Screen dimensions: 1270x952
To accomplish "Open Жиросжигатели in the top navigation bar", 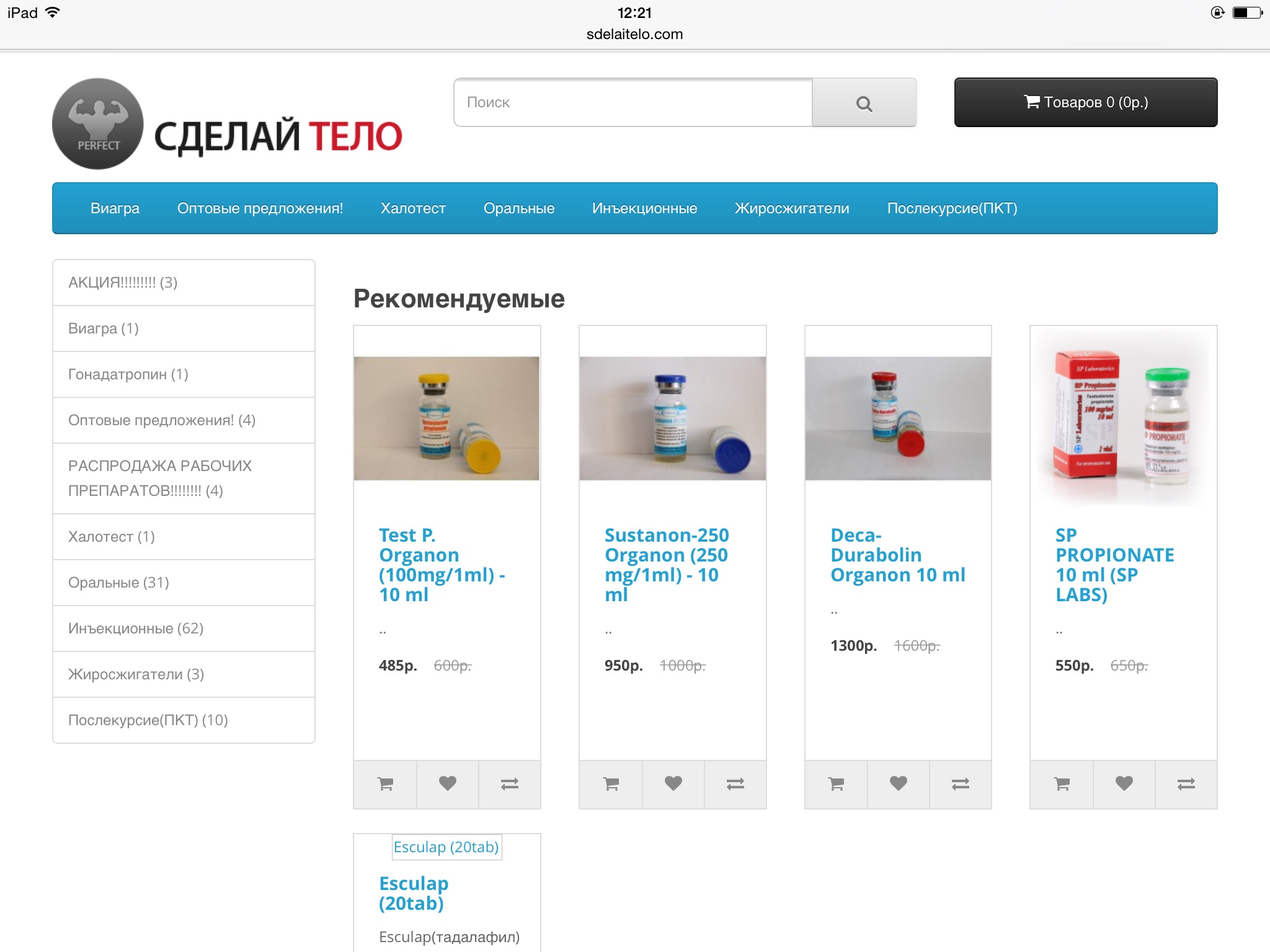I will click(x=792, y=208).
